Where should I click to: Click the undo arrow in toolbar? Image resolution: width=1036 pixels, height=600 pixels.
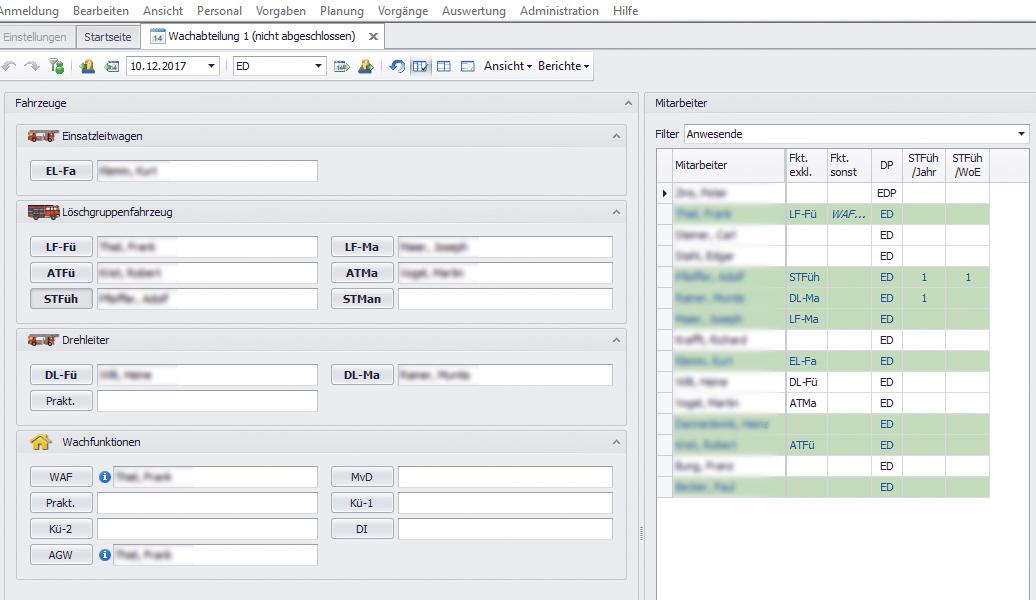pos(9,66)
